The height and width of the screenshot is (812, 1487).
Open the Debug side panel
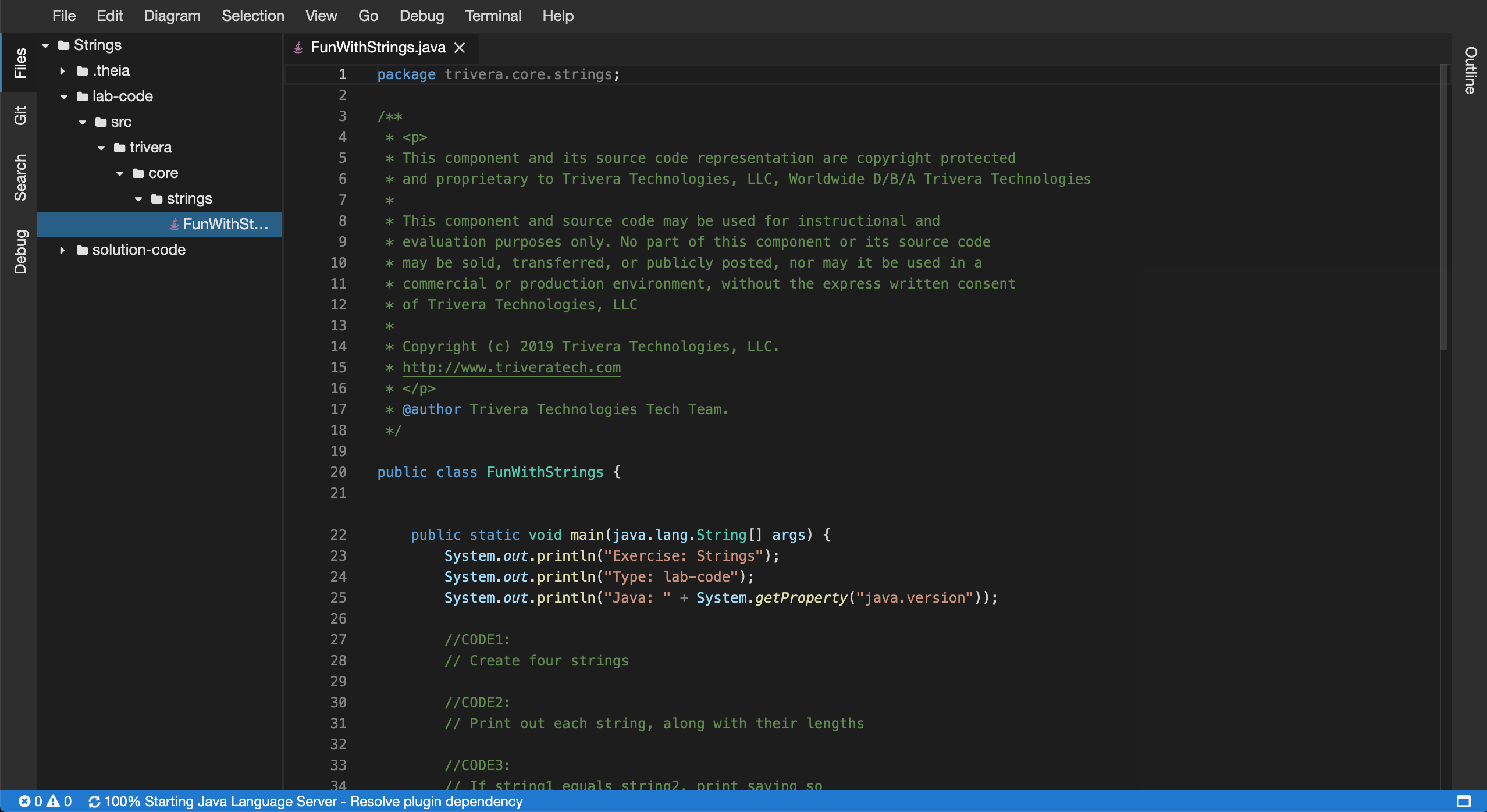20,251
